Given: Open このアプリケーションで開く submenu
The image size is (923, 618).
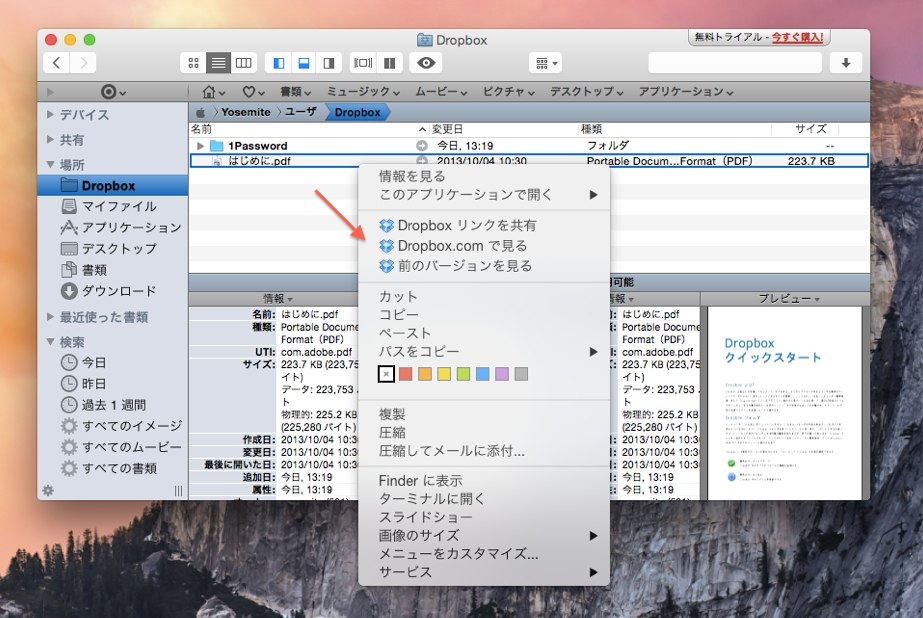Looking at the screenshot, I should 484,195.
